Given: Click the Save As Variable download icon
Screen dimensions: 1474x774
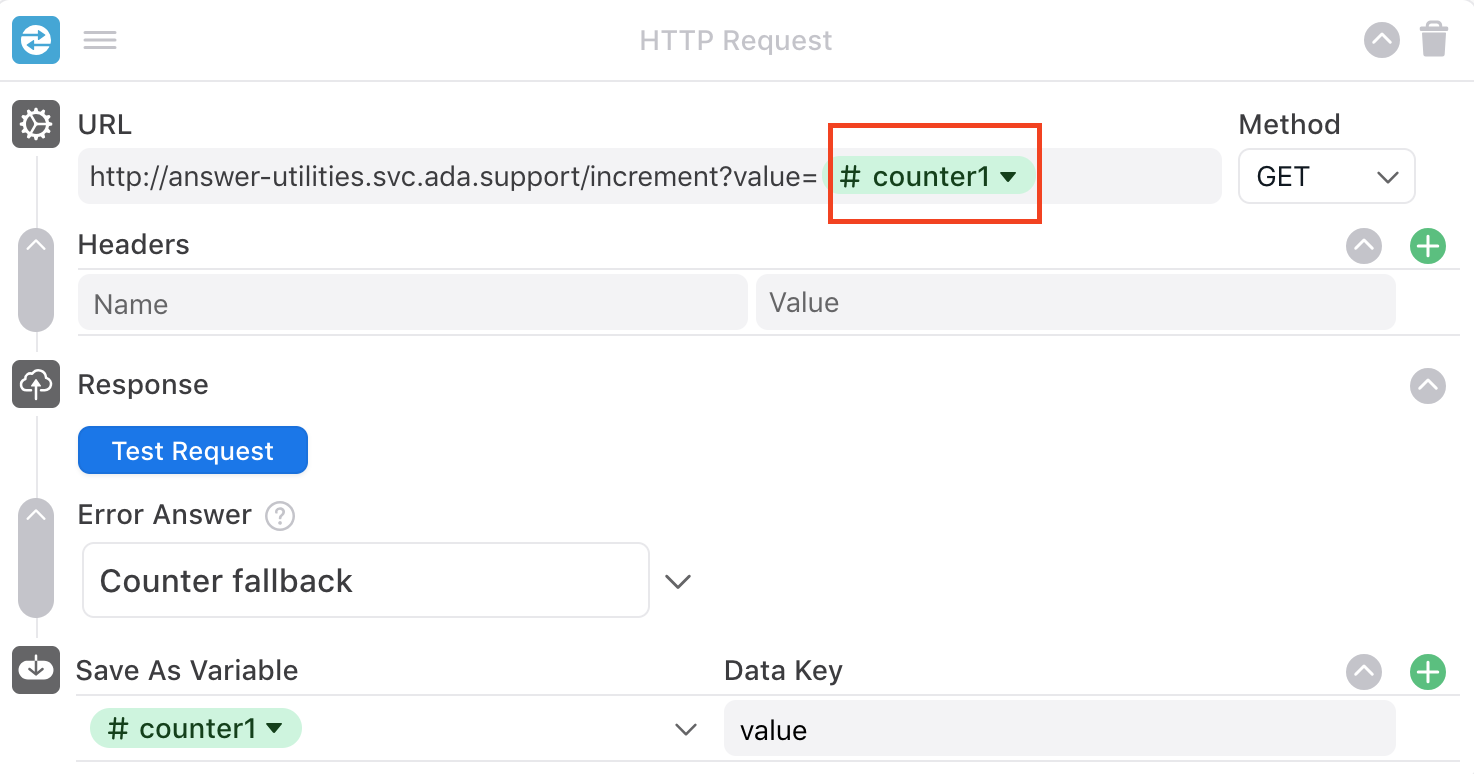Looking at the screenshot, I should 36,669.
